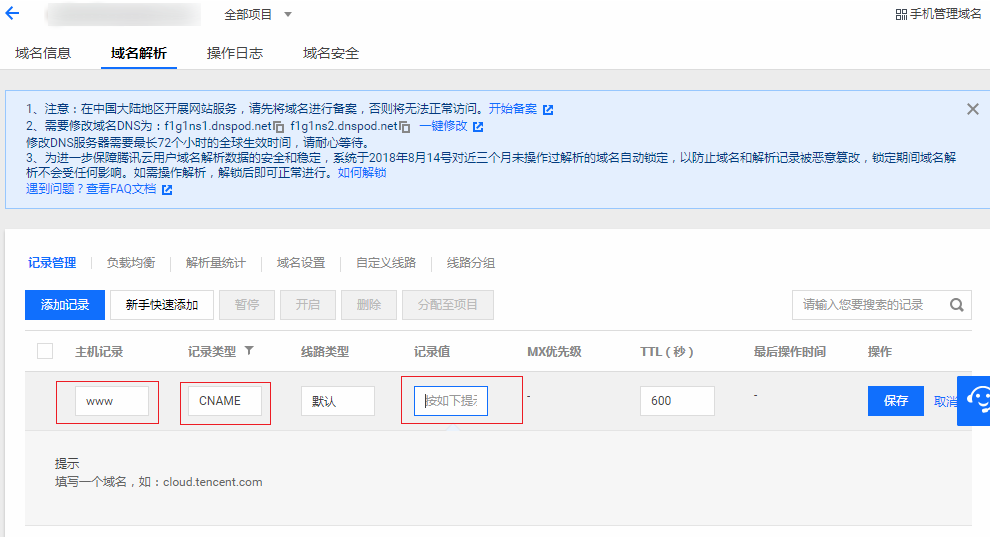The image size is (990, 537).
Task: Click the 保存 button
Action: (x=896, y=401)
